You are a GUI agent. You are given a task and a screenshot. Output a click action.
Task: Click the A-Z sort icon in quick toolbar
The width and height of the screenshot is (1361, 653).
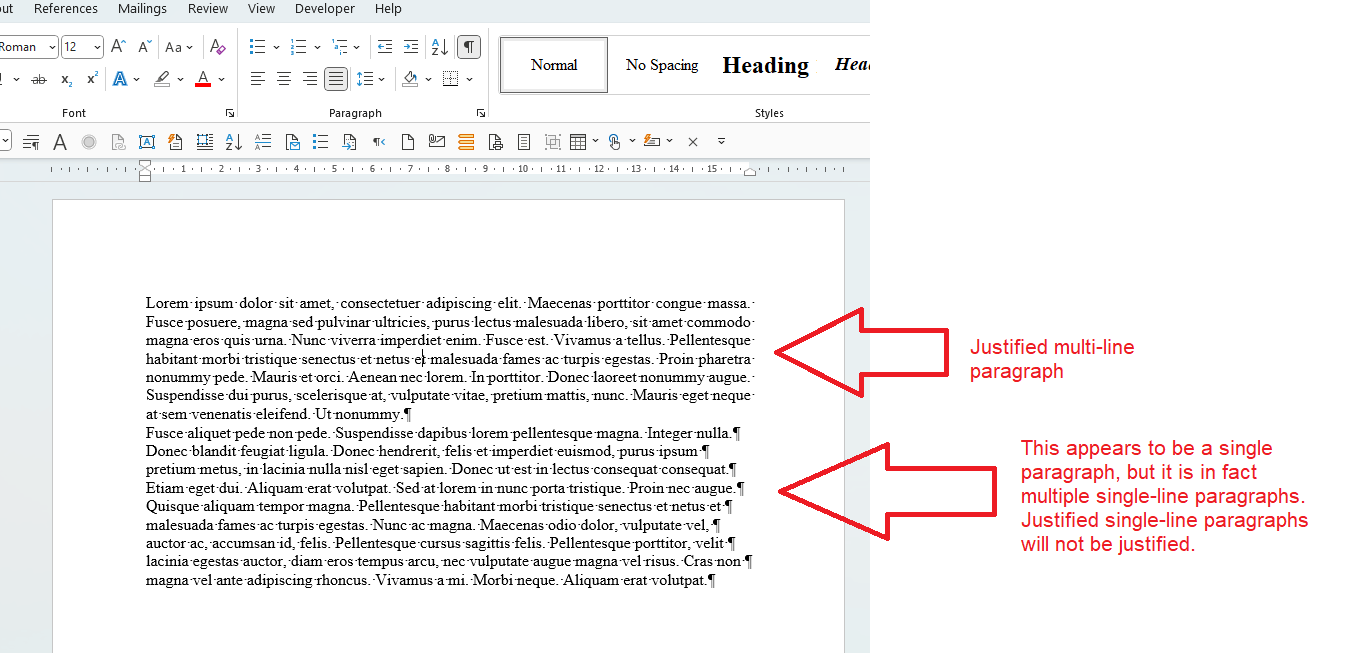233,142
